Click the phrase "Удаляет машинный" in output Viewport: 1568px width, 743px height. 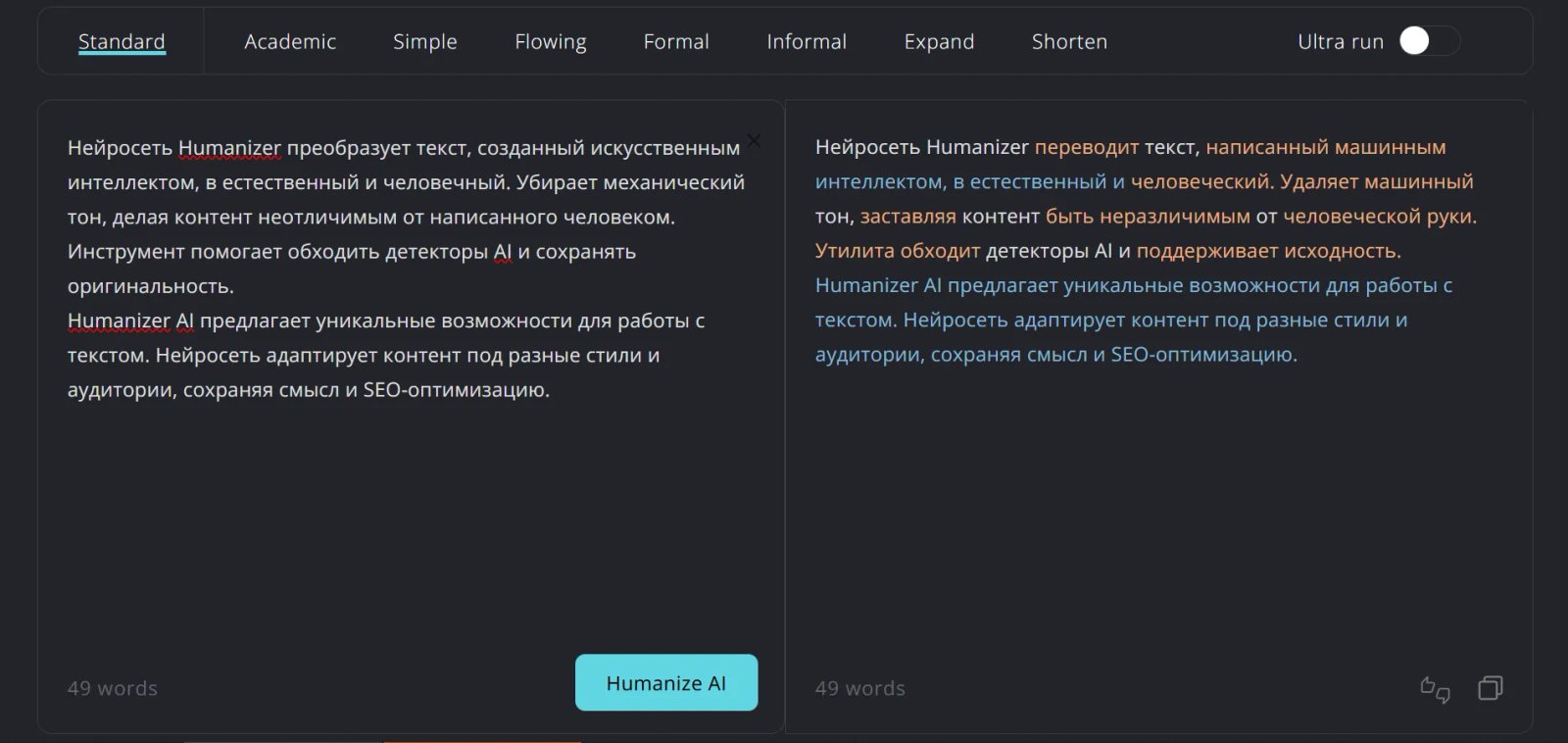[x=1377, y=182]
